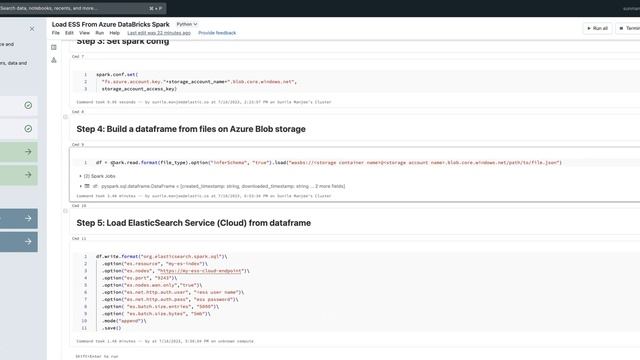Viewport: 640px width, 360px height.
Task: Click the .save() code line
Action: point(111,328)
